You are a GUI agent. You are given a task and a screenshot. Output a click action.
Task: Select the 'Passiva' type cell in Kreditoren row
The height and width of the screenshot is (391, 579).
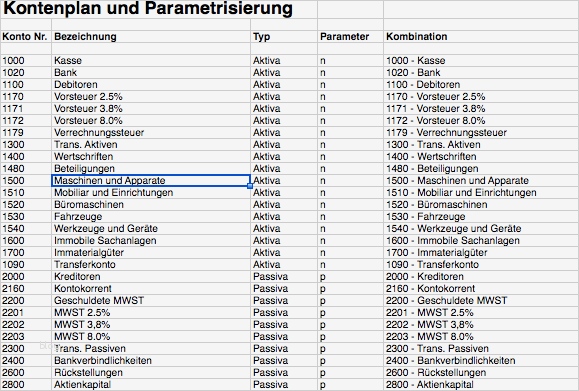click(x=284, y=277)
